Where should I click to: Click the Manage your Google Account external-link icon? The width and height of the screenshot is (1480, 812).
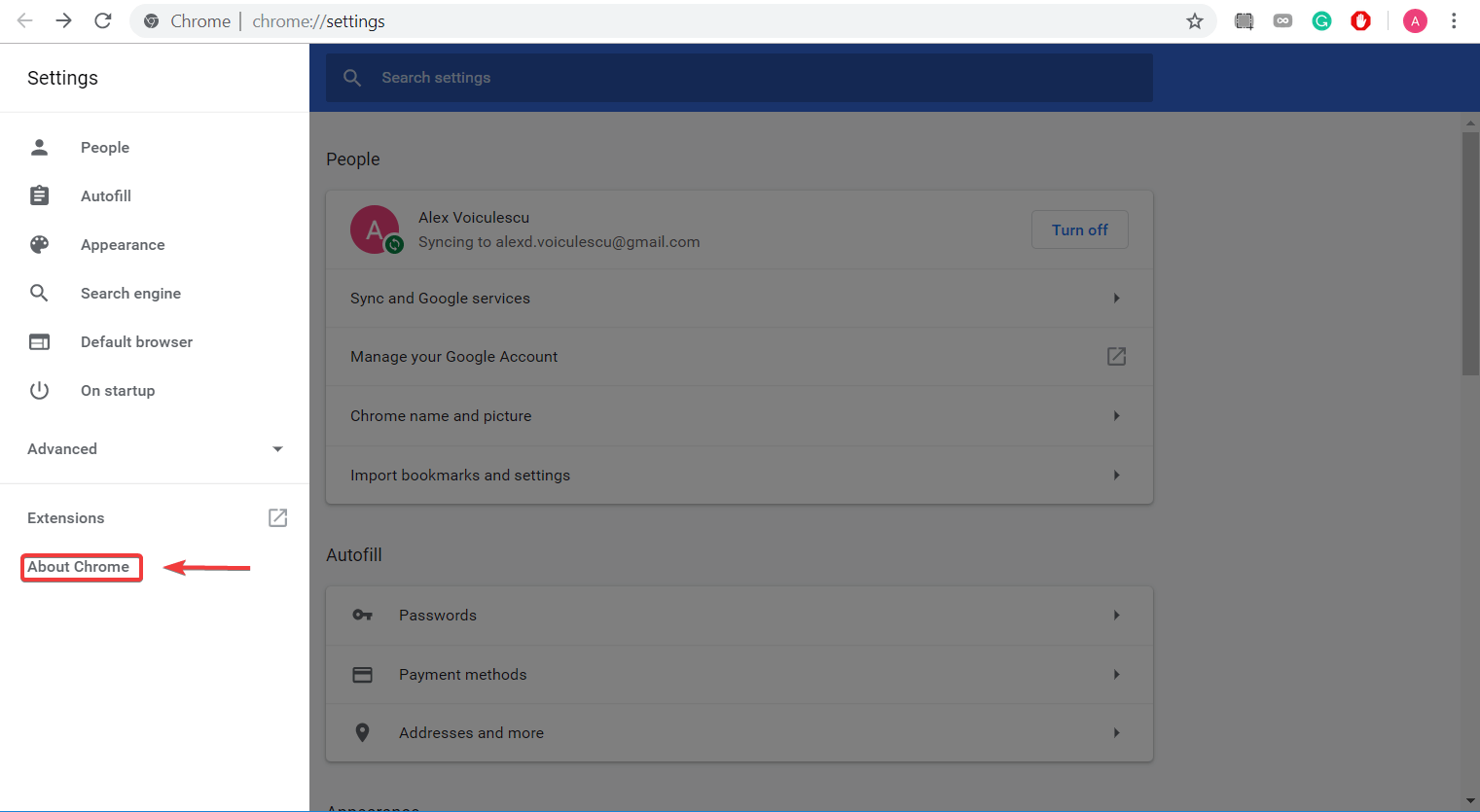(1116, 356)
